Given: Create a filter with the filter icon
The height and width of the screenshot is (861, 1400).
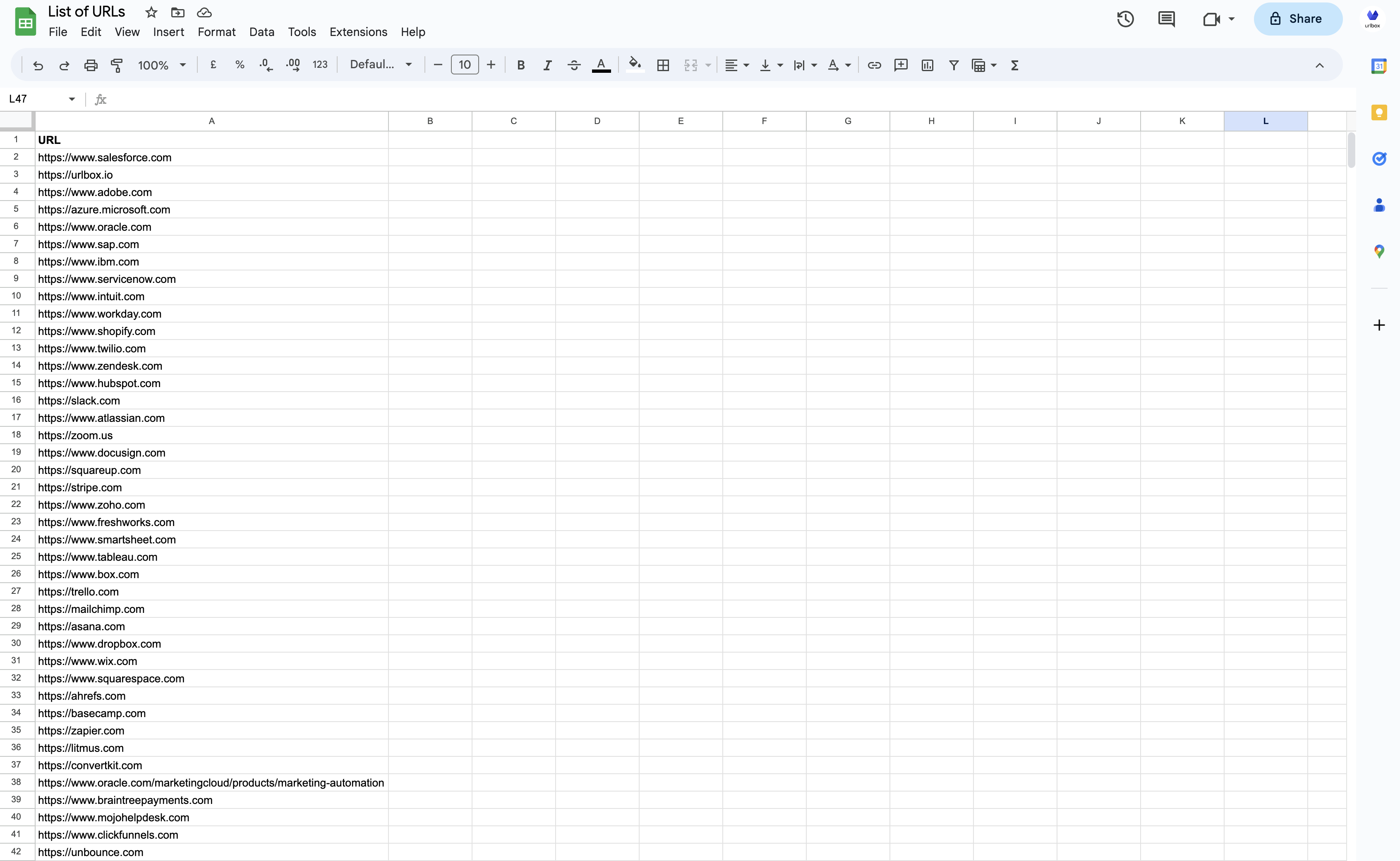Looking at the screenshot, I should tap(954, 65).
